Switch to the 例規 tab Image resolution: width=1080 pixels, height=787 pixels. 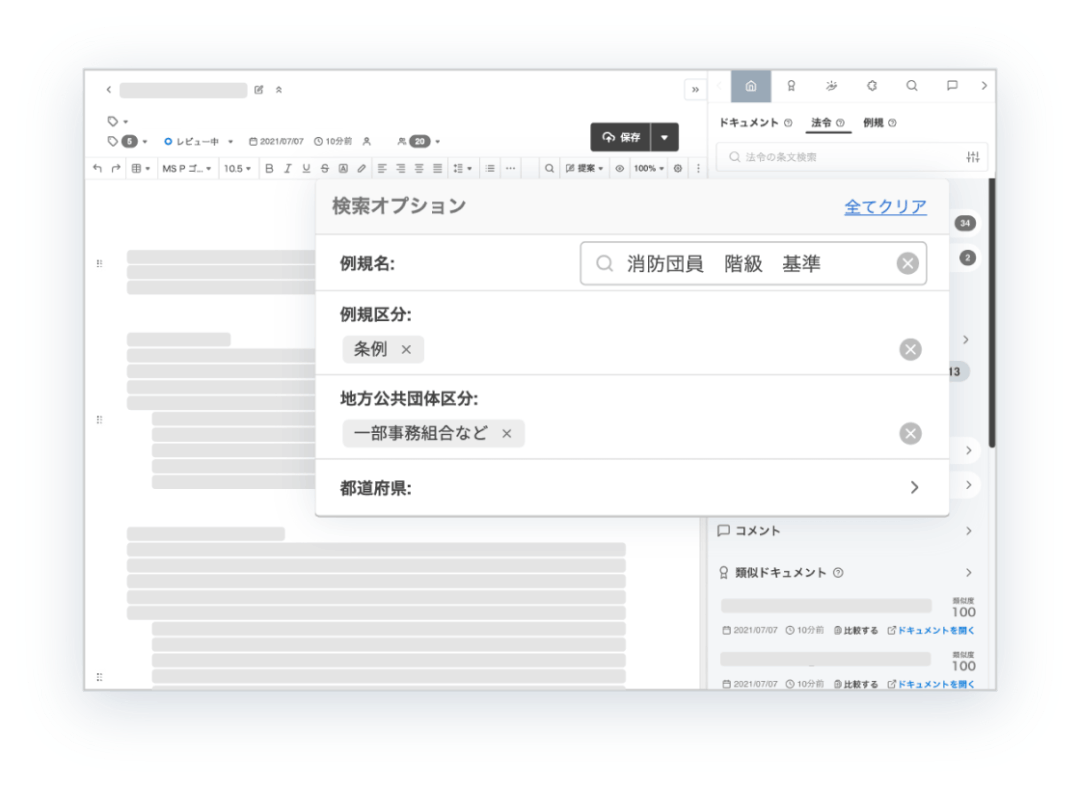coord(874,123)
